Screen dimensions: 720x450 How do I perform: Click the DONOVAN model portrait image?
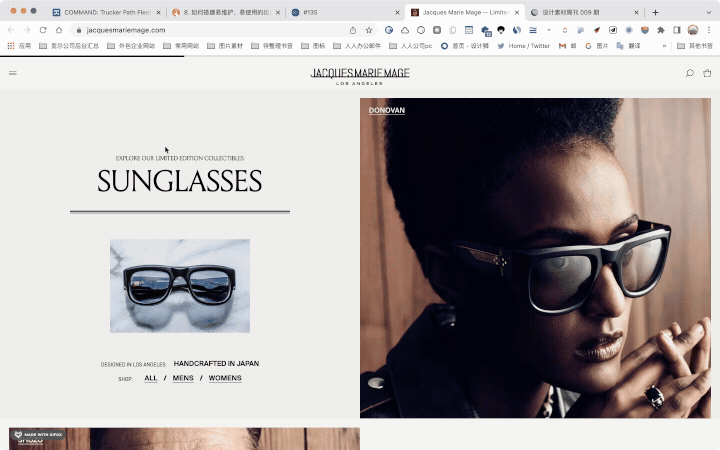click(x=535, y=258)
